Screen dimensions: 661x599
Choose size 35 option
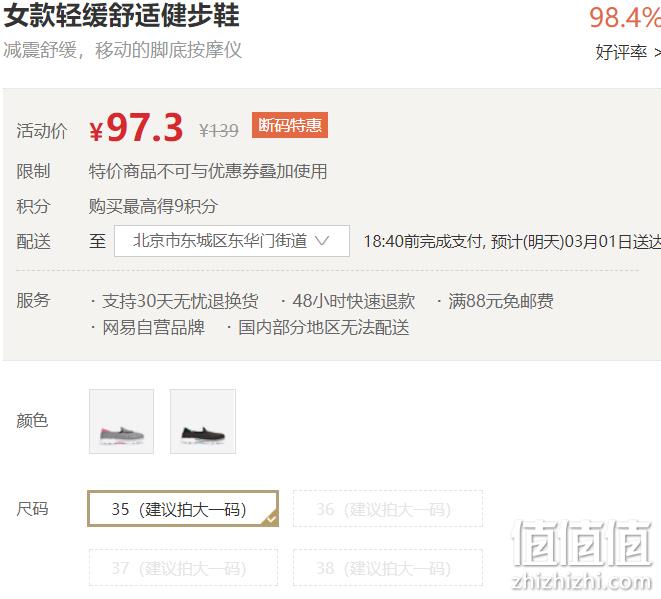pyautogui.click(x=183, y=508)
